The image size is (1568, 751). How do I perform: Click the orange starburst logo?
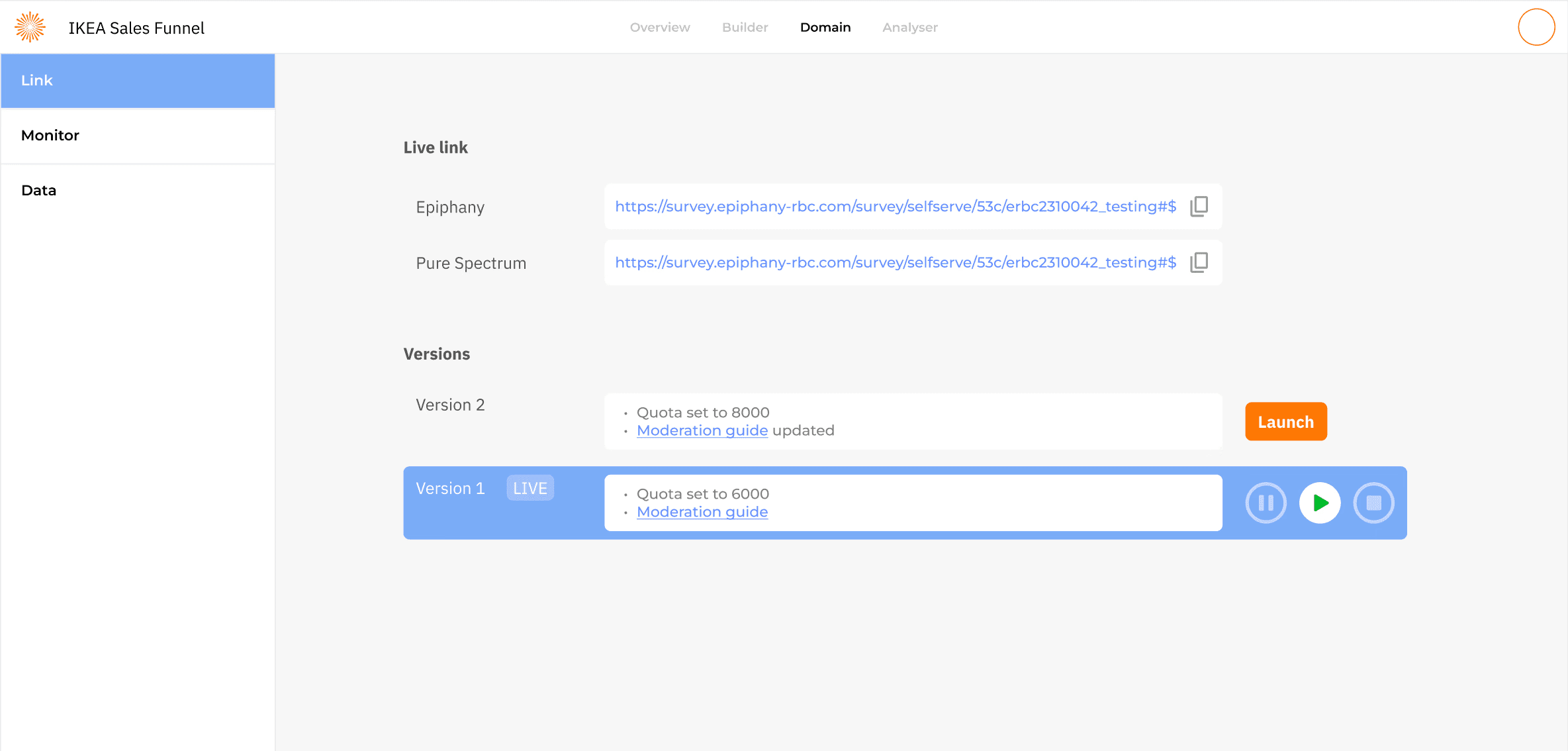click(x=30, y=27)
